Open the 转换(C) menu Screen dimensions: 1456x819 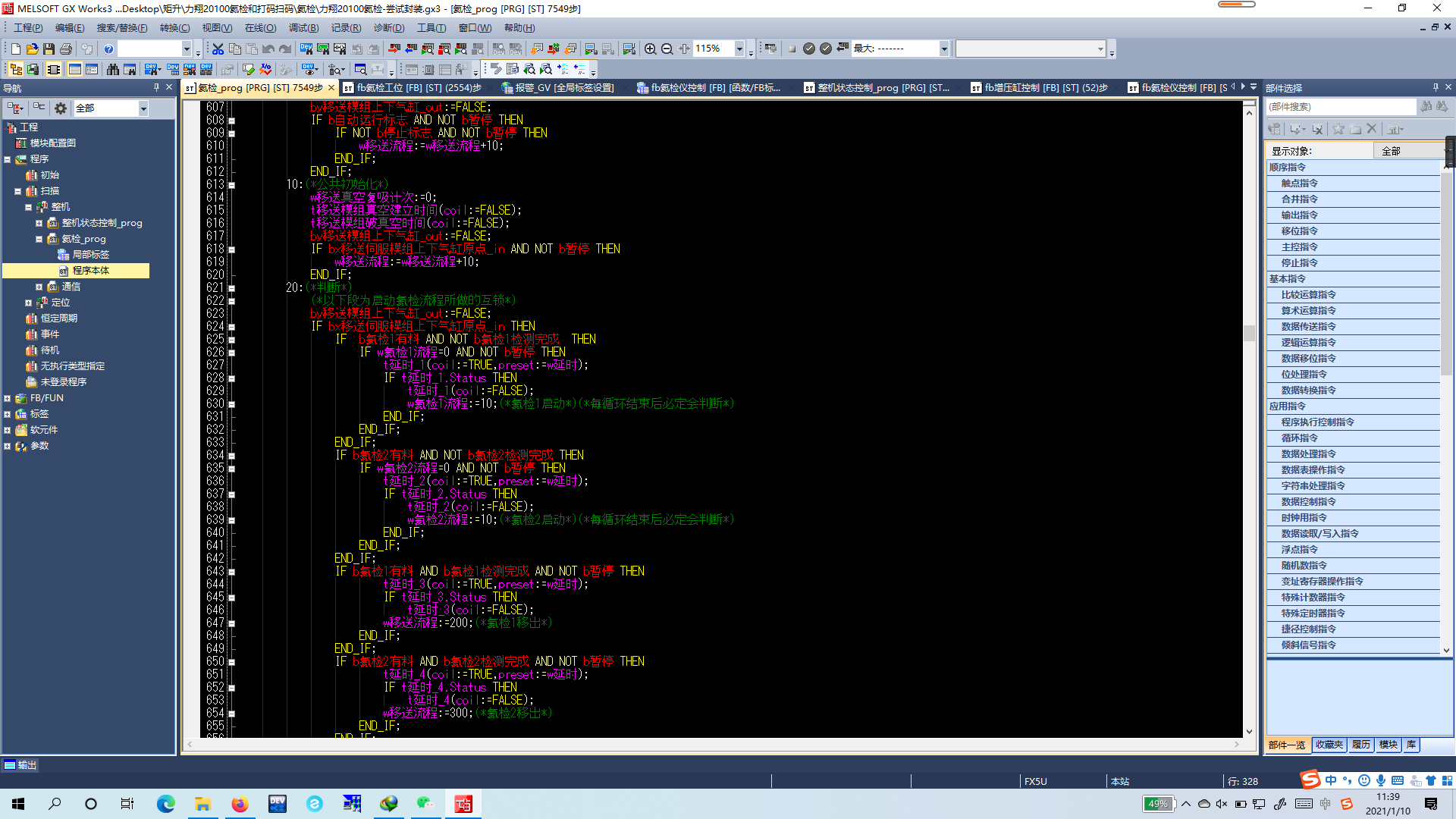tap(174, 28)
